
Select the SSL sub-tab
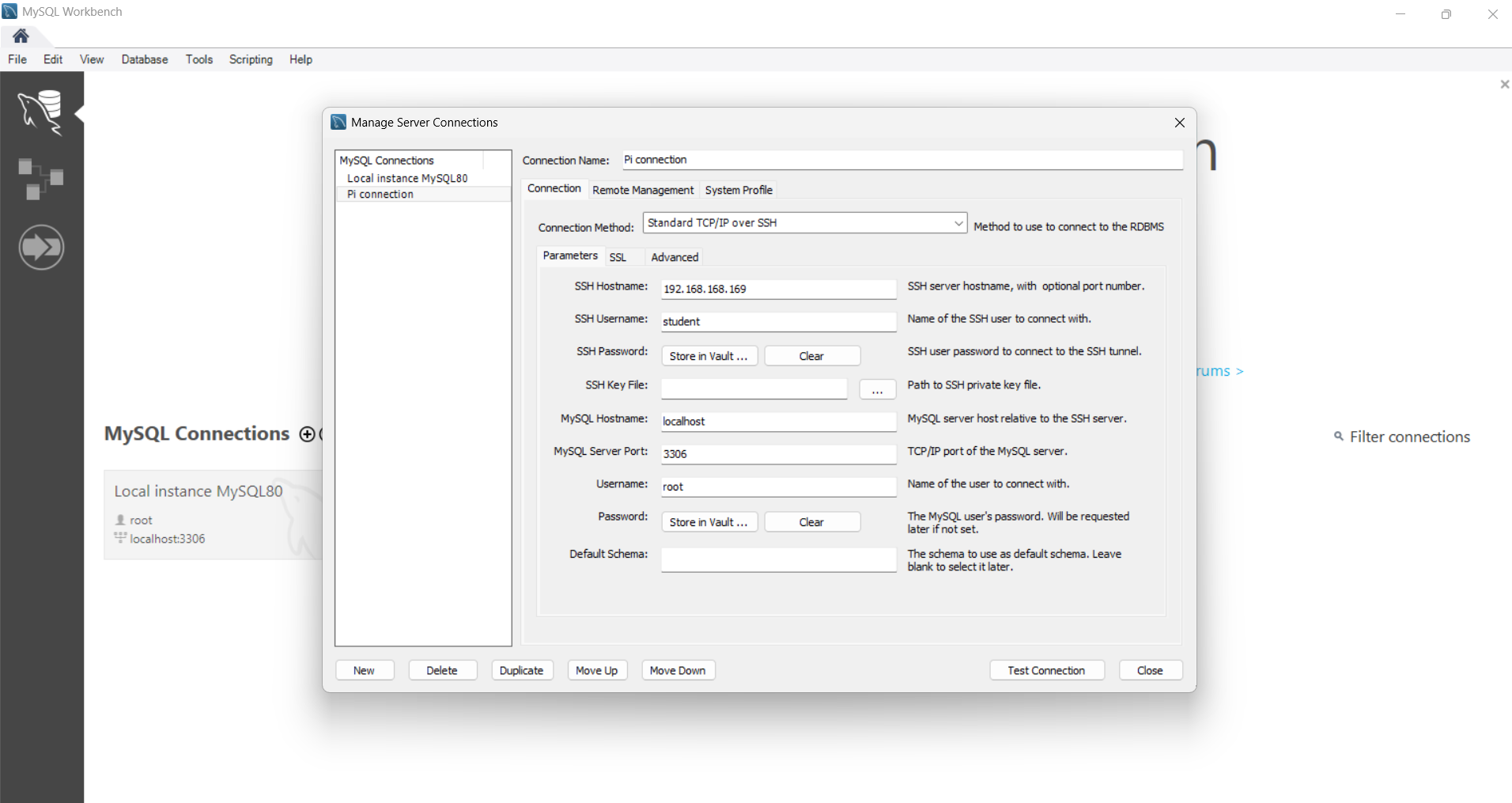618,257
